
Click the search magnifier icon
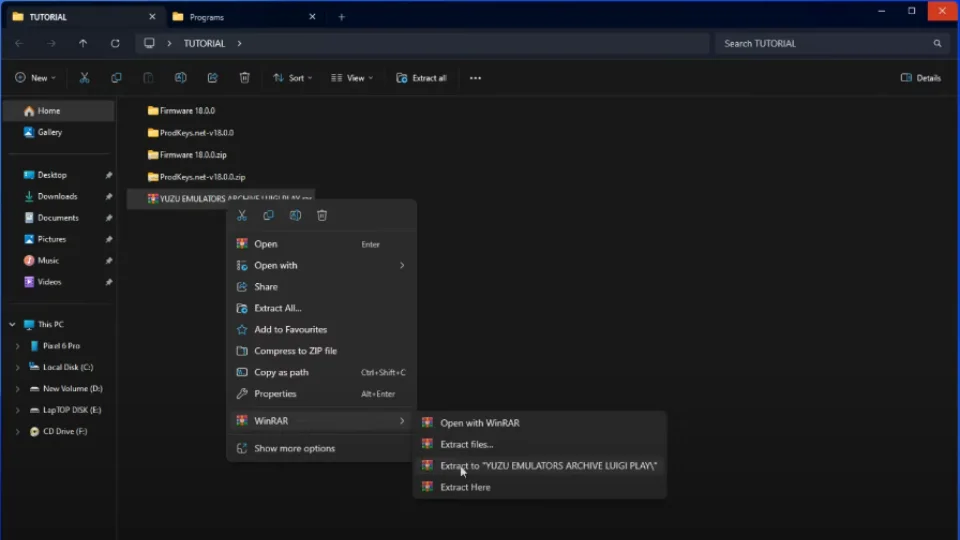[x=937, y=43]
